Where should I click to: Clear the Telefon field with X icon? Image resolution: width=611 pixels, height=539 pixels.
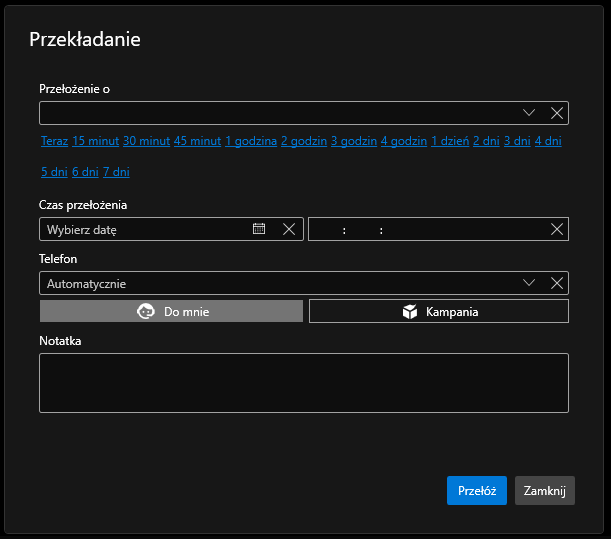(557, 283)
